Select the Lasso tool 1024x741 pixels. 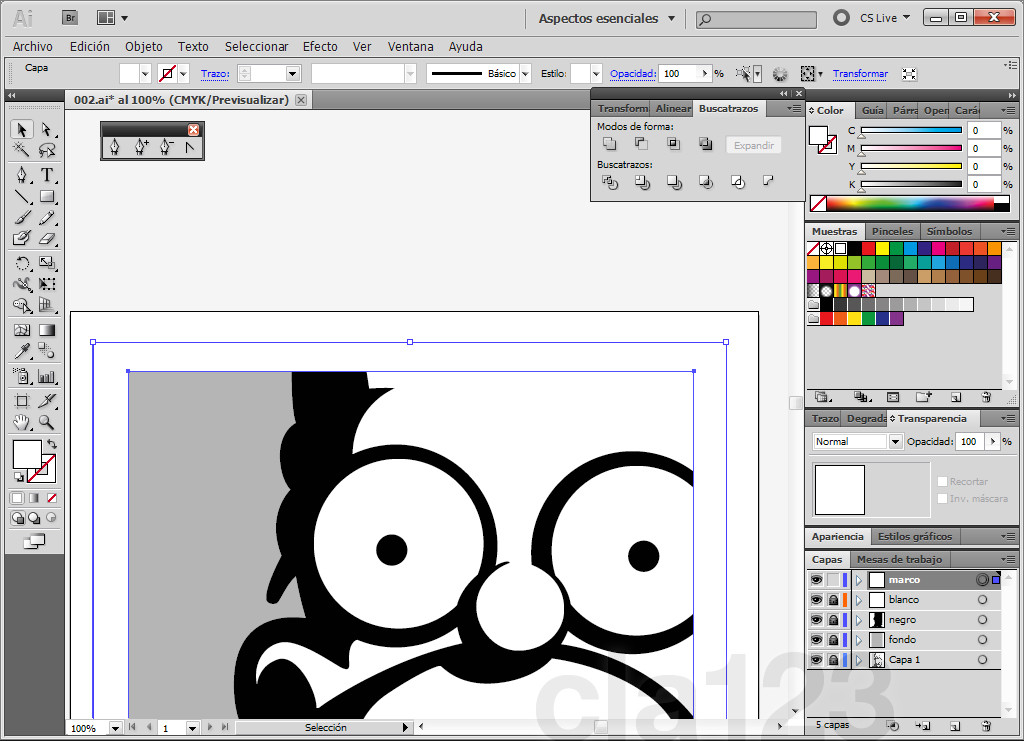[46, 150]
